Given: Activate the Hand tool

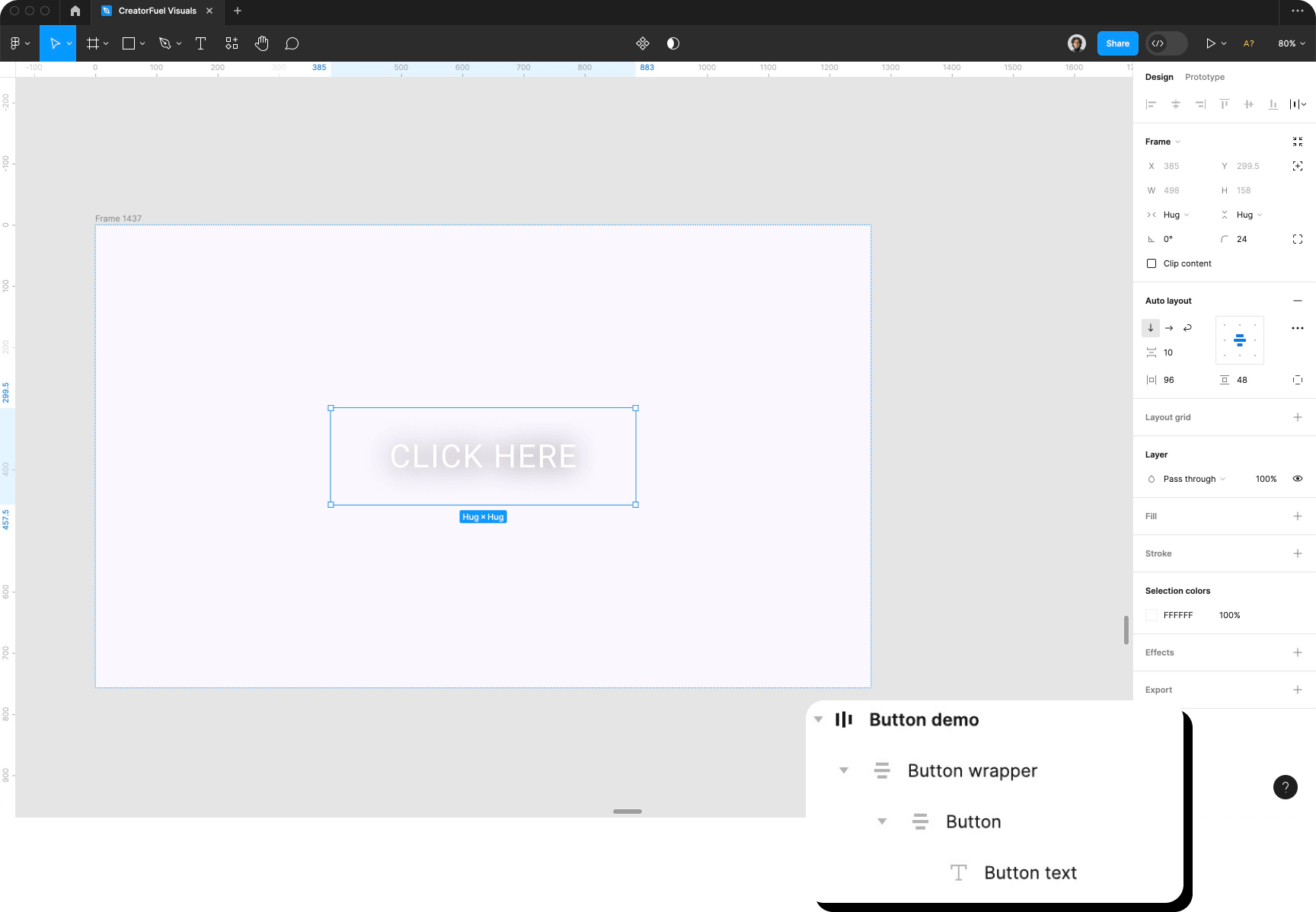Looking at the screenshot, I should pyautogui.click(x=261, y=43).
